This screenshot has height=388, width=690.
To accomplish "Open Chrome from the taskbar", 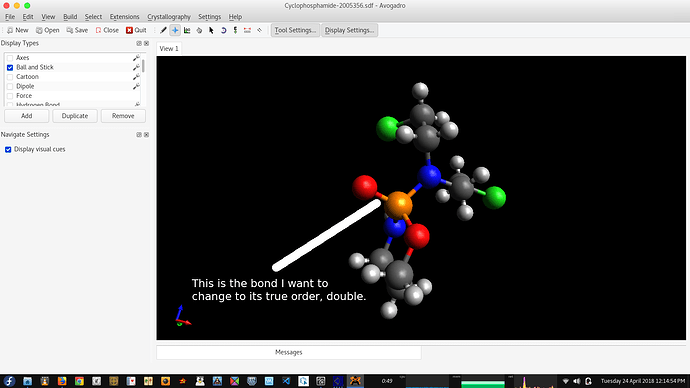I will (x=79, y=381).
